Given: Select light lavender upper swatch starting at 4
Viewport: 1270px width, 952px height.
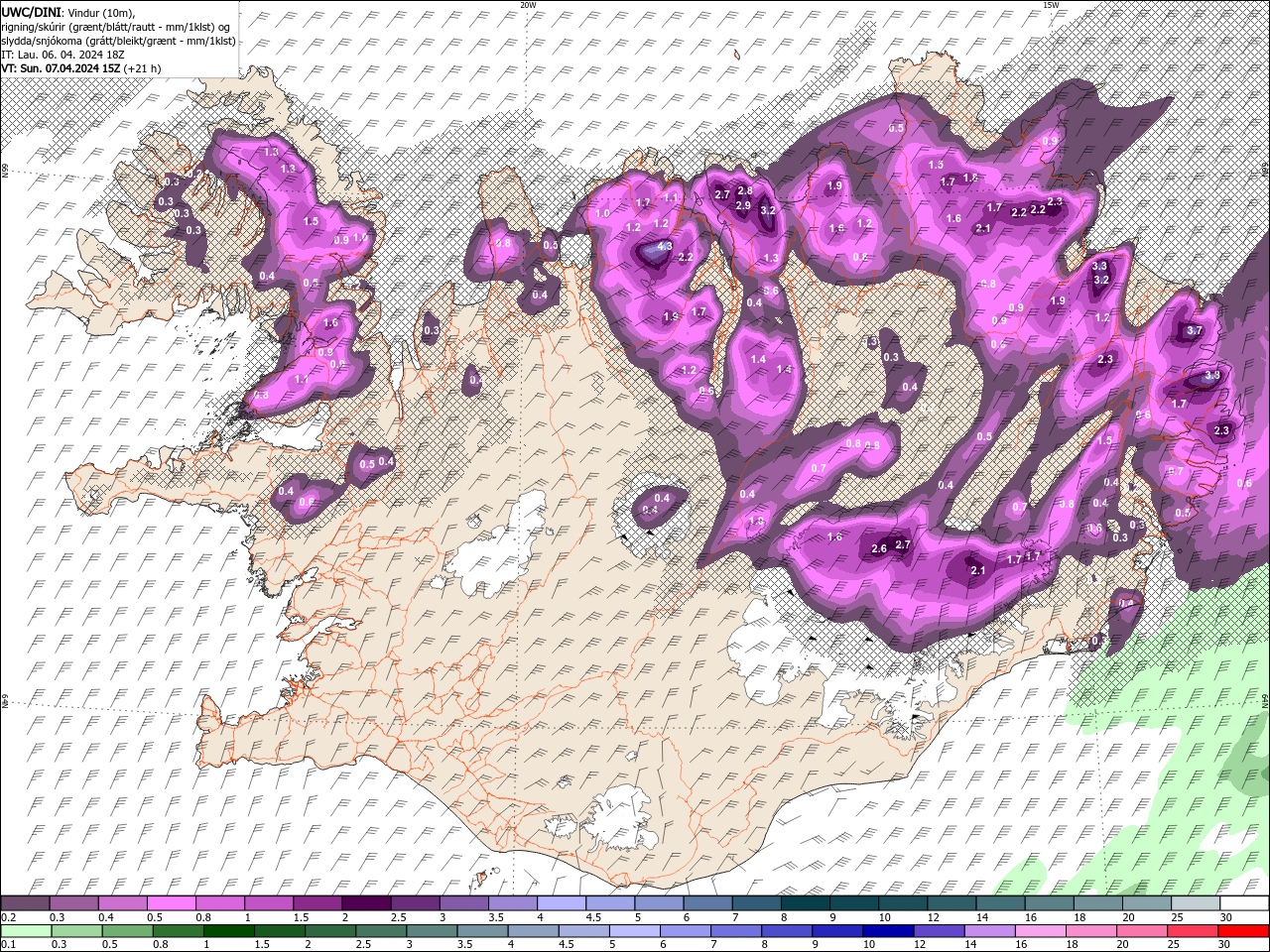Looking at the screenshot, I should click(x=561, y=903).
